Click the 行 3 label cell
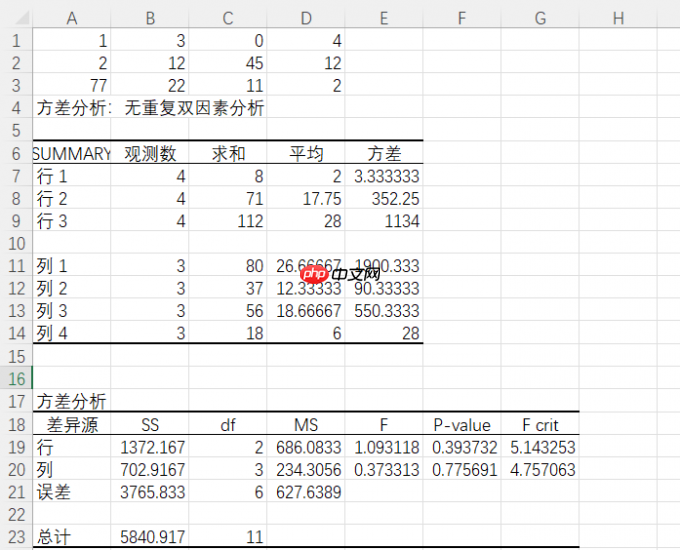The image size is (680, 550). (x=72, y=221)
